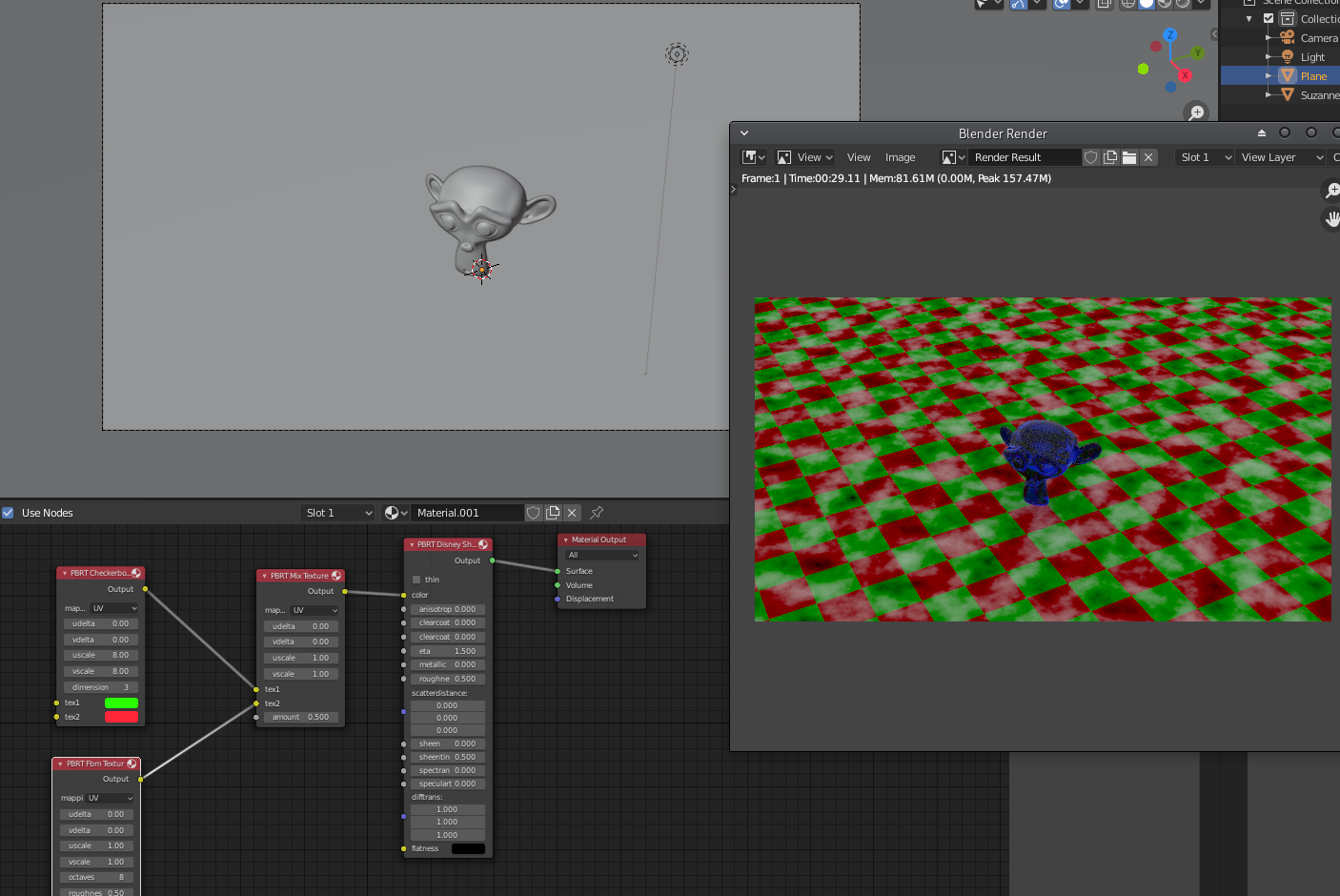
Task: Click the Camera object icon in outliner
Action: coord(1288,38)
